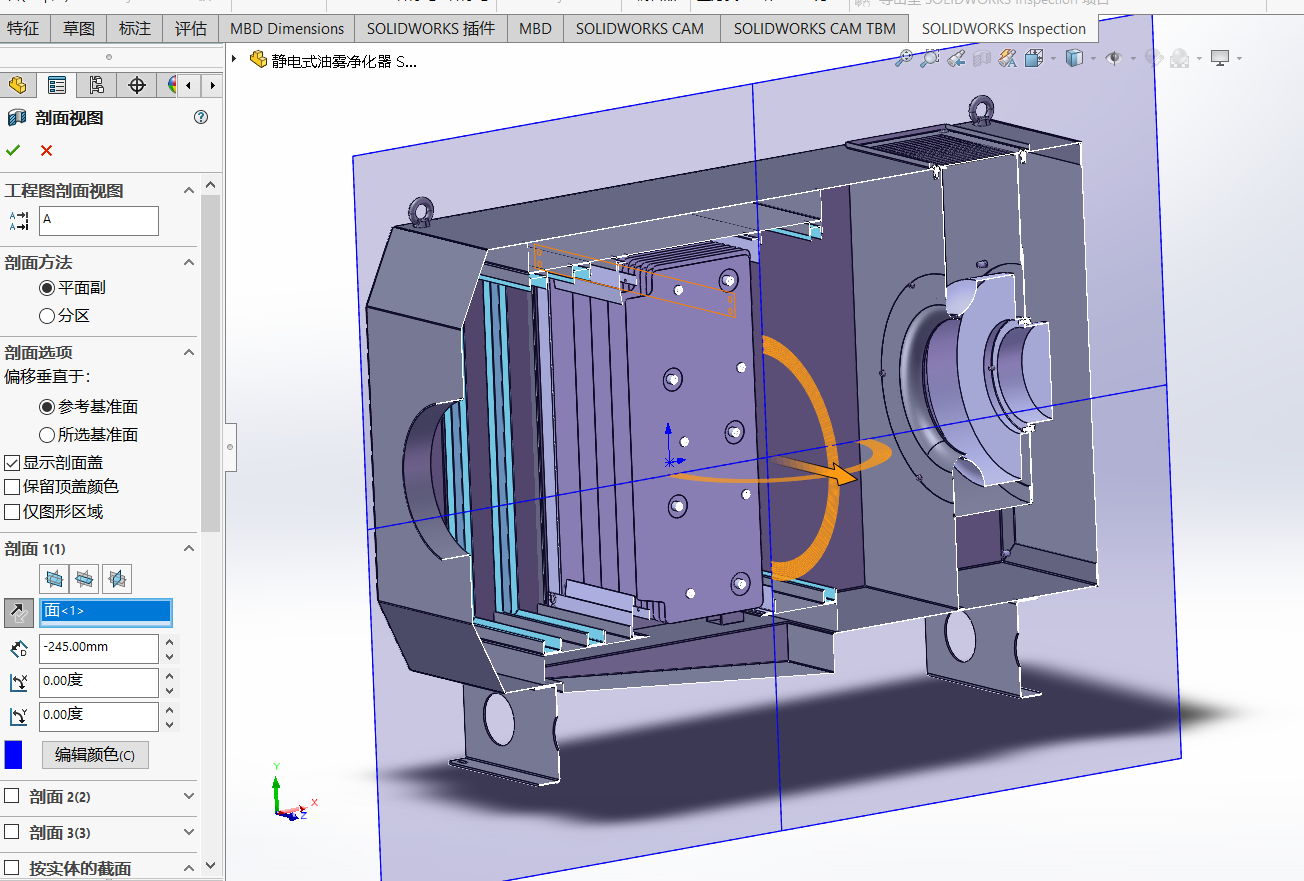Switch to the SOLIDWORKS CAM tab
Screen dimensions: 1304x881
(639, 28)
